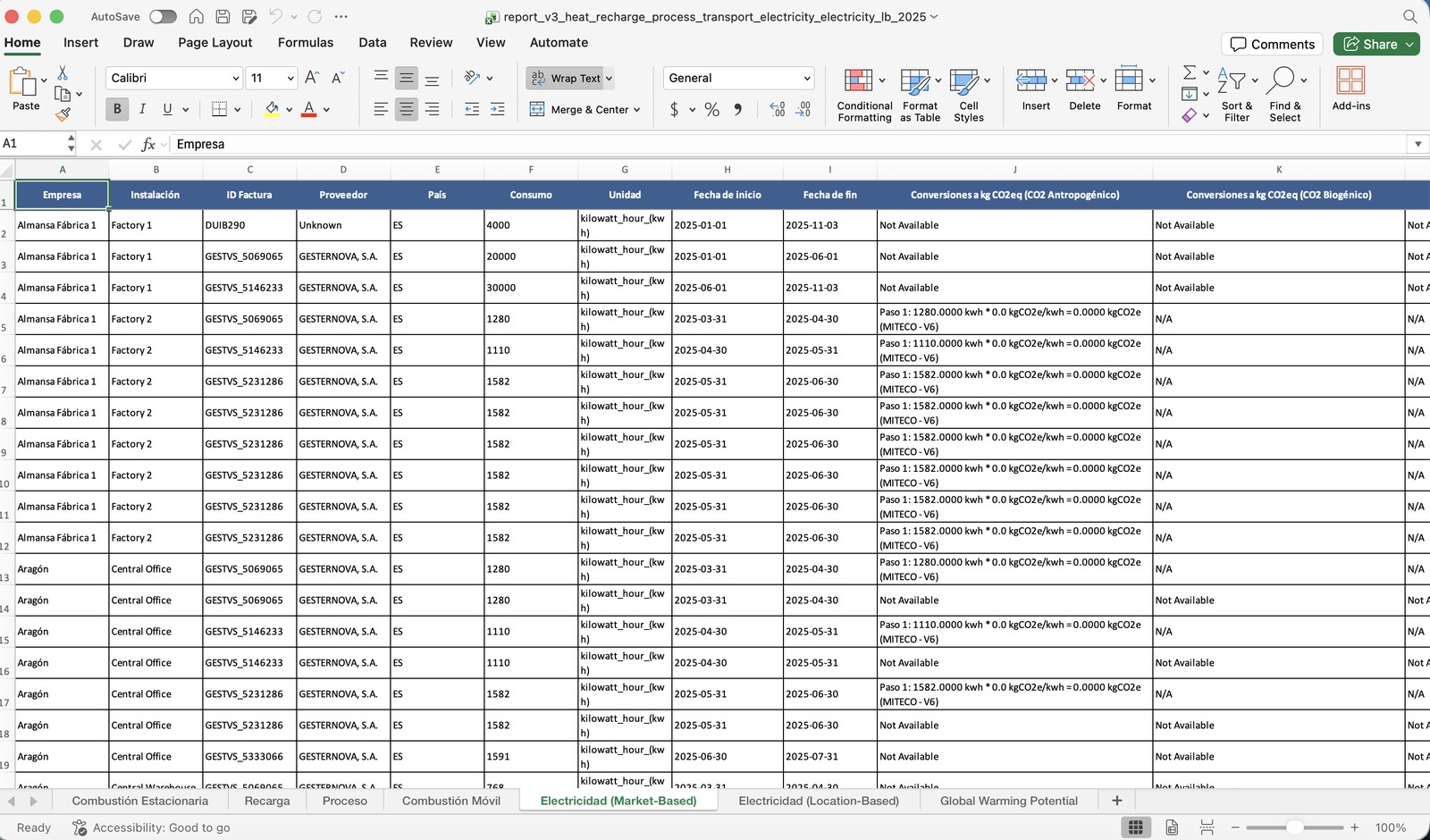Click the Orientation text angle icon
This screenshot has height=840, width=1430.
pyautogui.click(x=473, y=78)
